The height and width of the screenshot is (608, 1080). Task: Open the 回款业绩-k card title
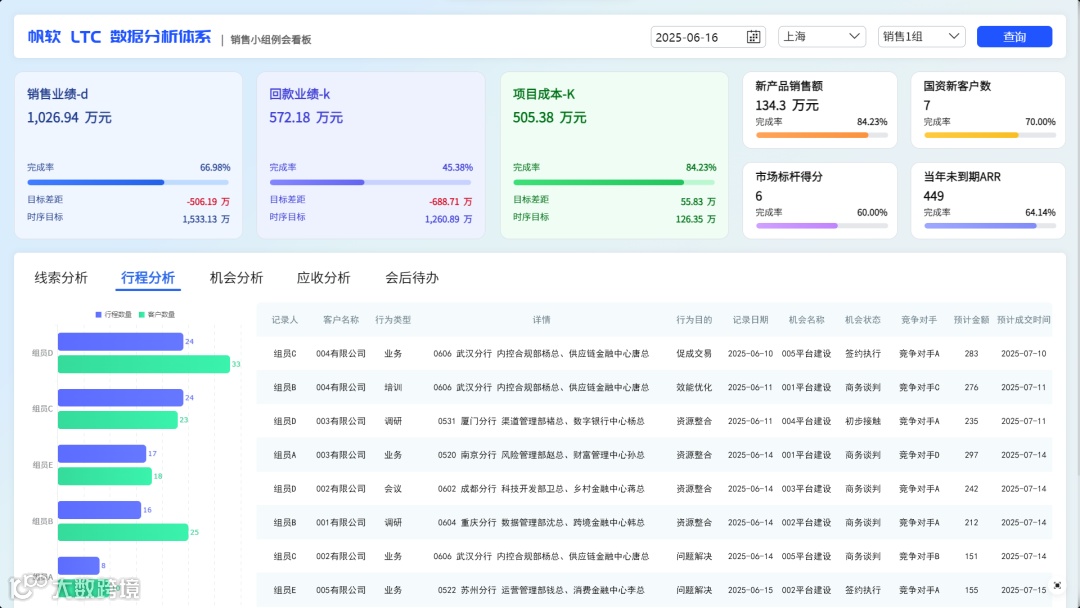click(300, 94)
